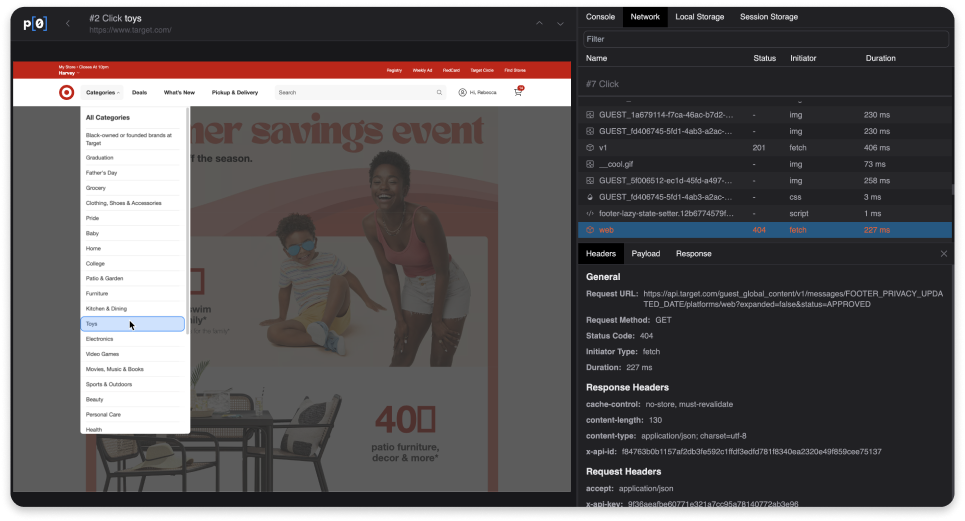Click the RedCard link

(451, 70)
